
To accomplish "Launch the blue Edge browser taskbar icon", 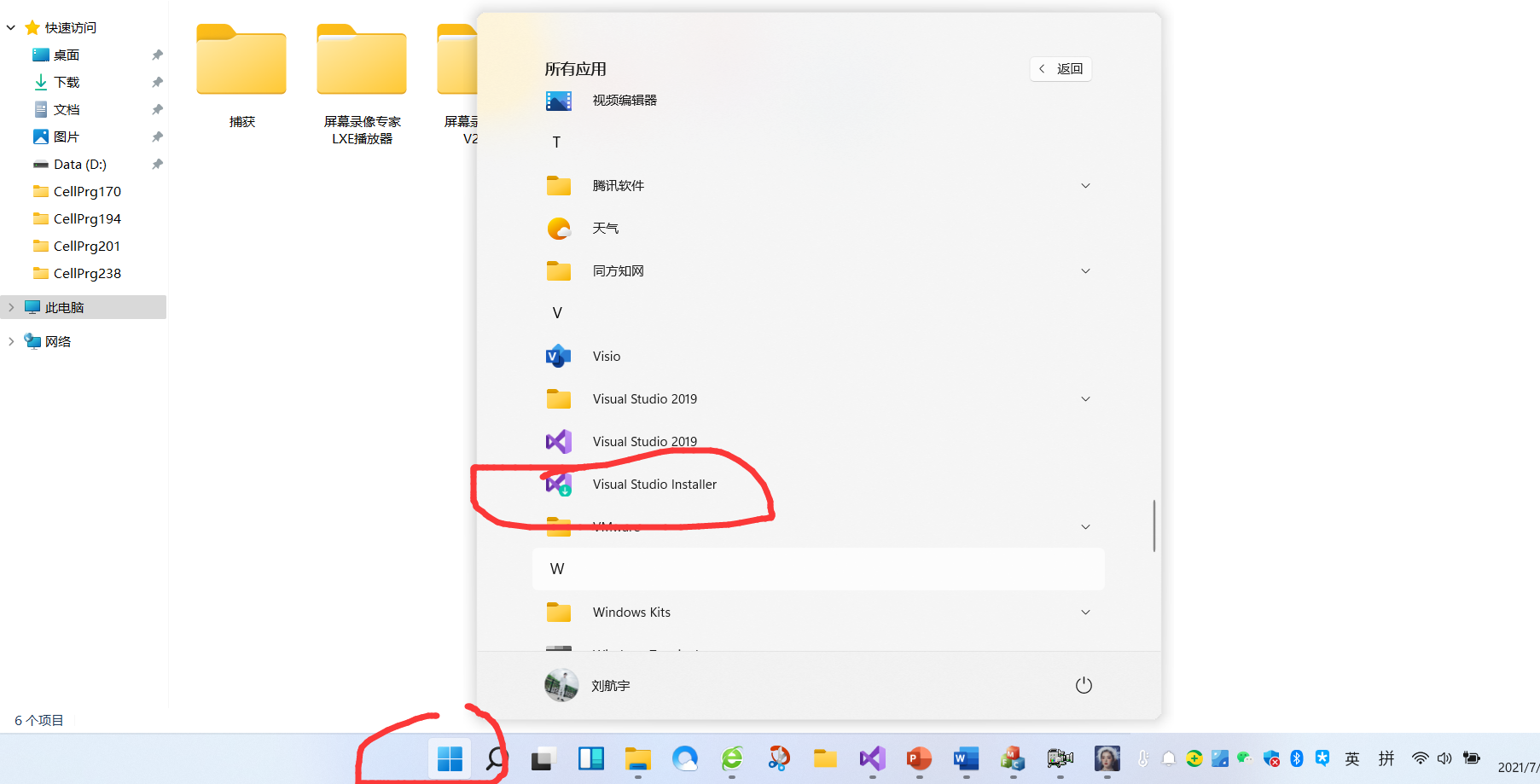I will click(685, 758).
